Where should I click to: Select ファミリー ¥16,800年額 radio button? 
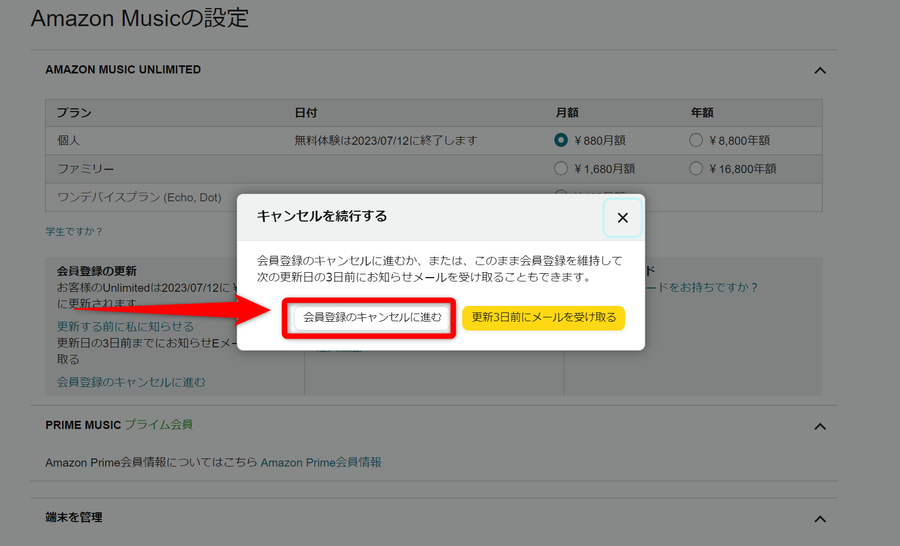click(696, 168)
